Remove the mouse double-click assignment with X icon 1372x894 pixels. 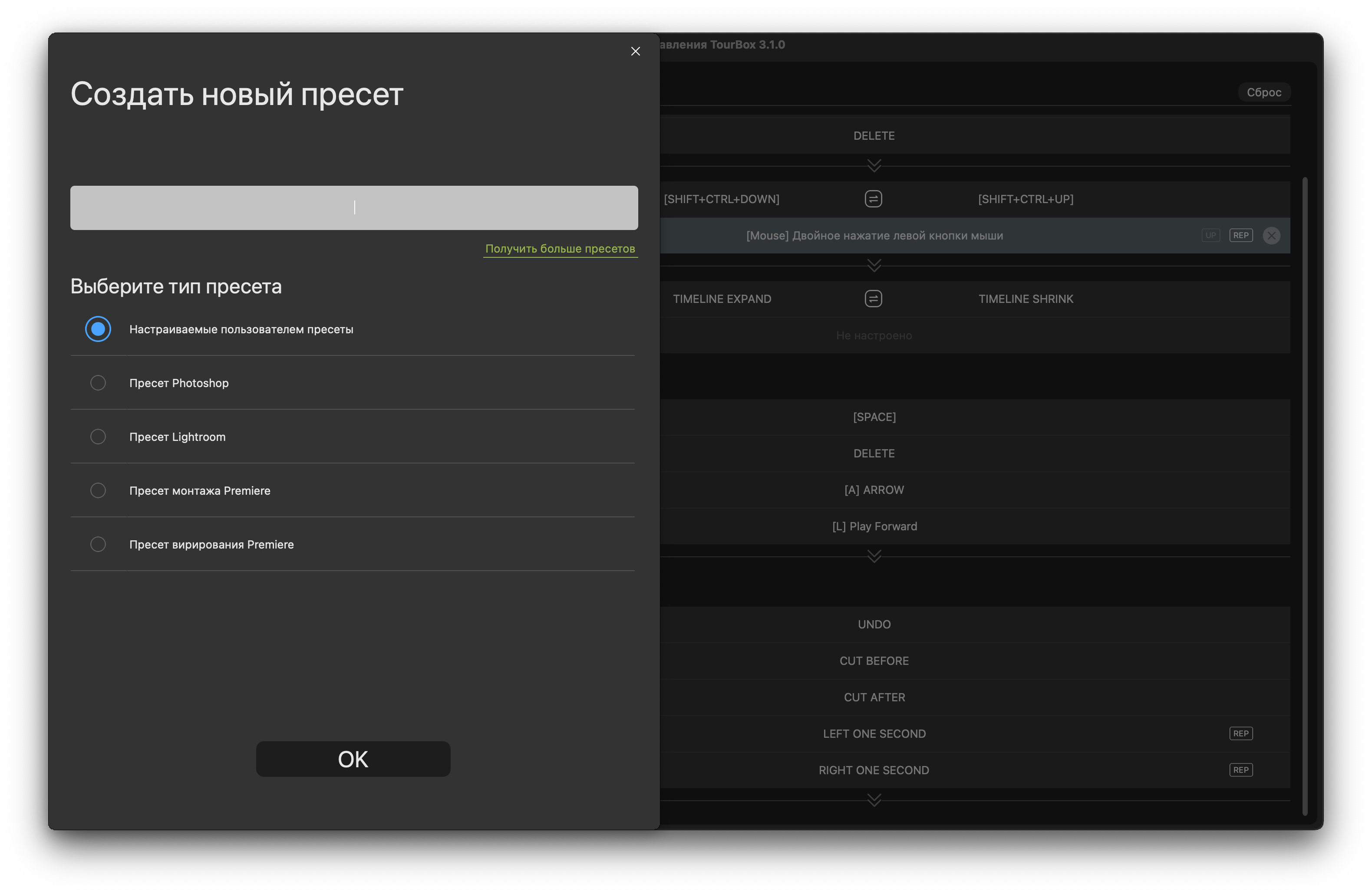pos(1271,236)
